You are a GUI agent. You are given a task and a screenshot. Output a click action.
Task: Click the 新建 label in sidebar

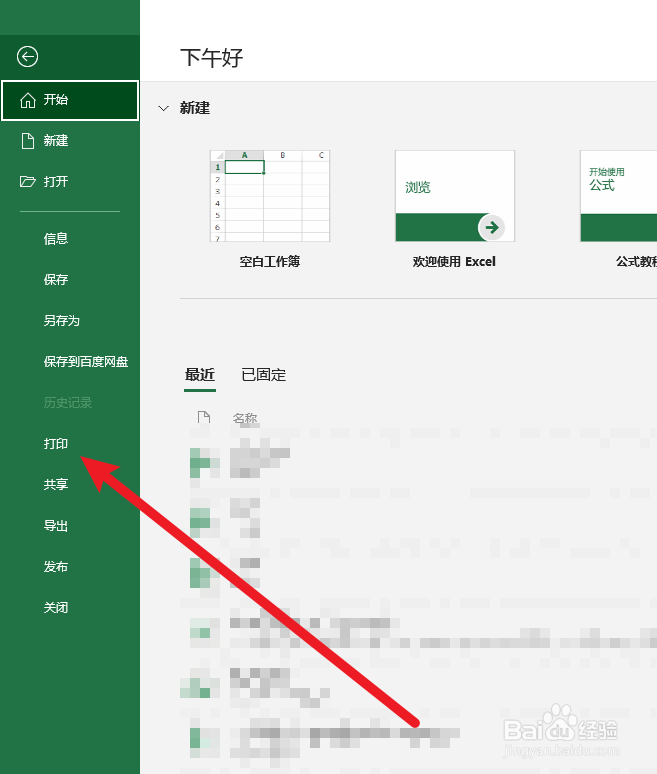[x=55, y=141]
